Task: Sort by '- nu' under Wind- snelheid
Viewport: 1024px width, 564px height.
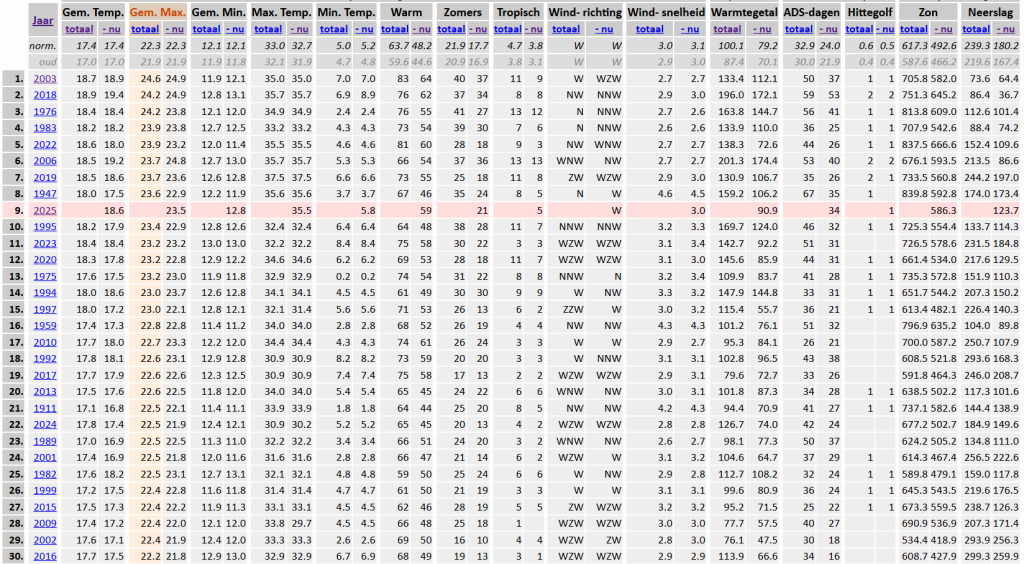Action: (x=690, y=29)
